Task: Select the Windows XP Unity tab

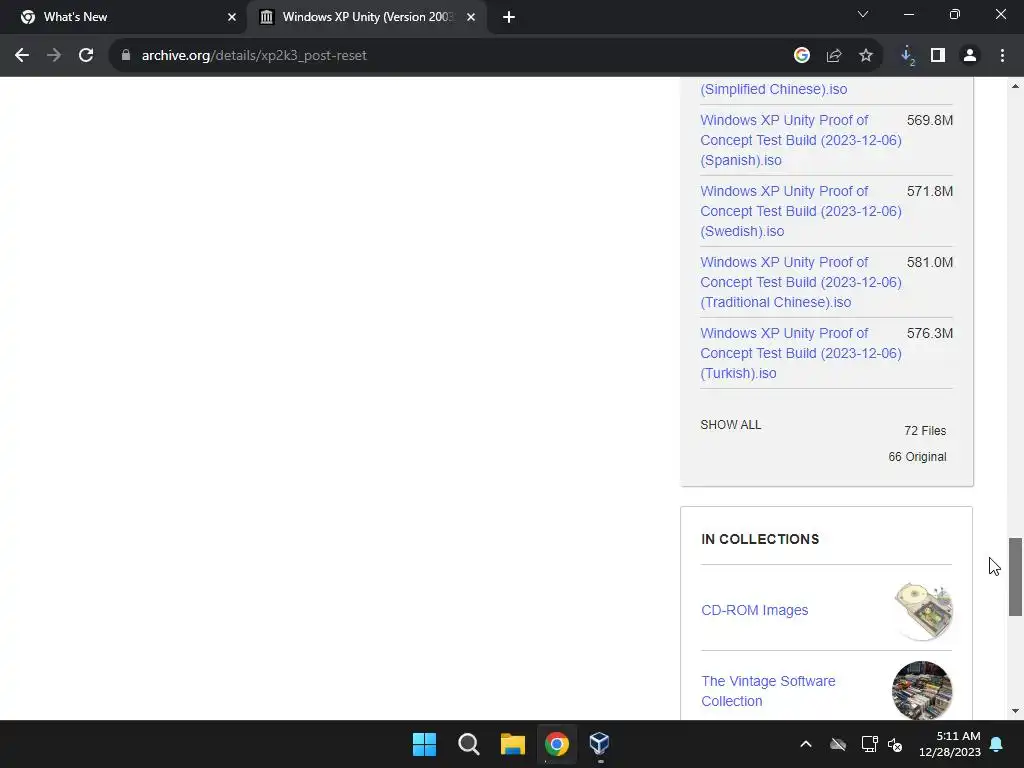Action: point(366,17)
